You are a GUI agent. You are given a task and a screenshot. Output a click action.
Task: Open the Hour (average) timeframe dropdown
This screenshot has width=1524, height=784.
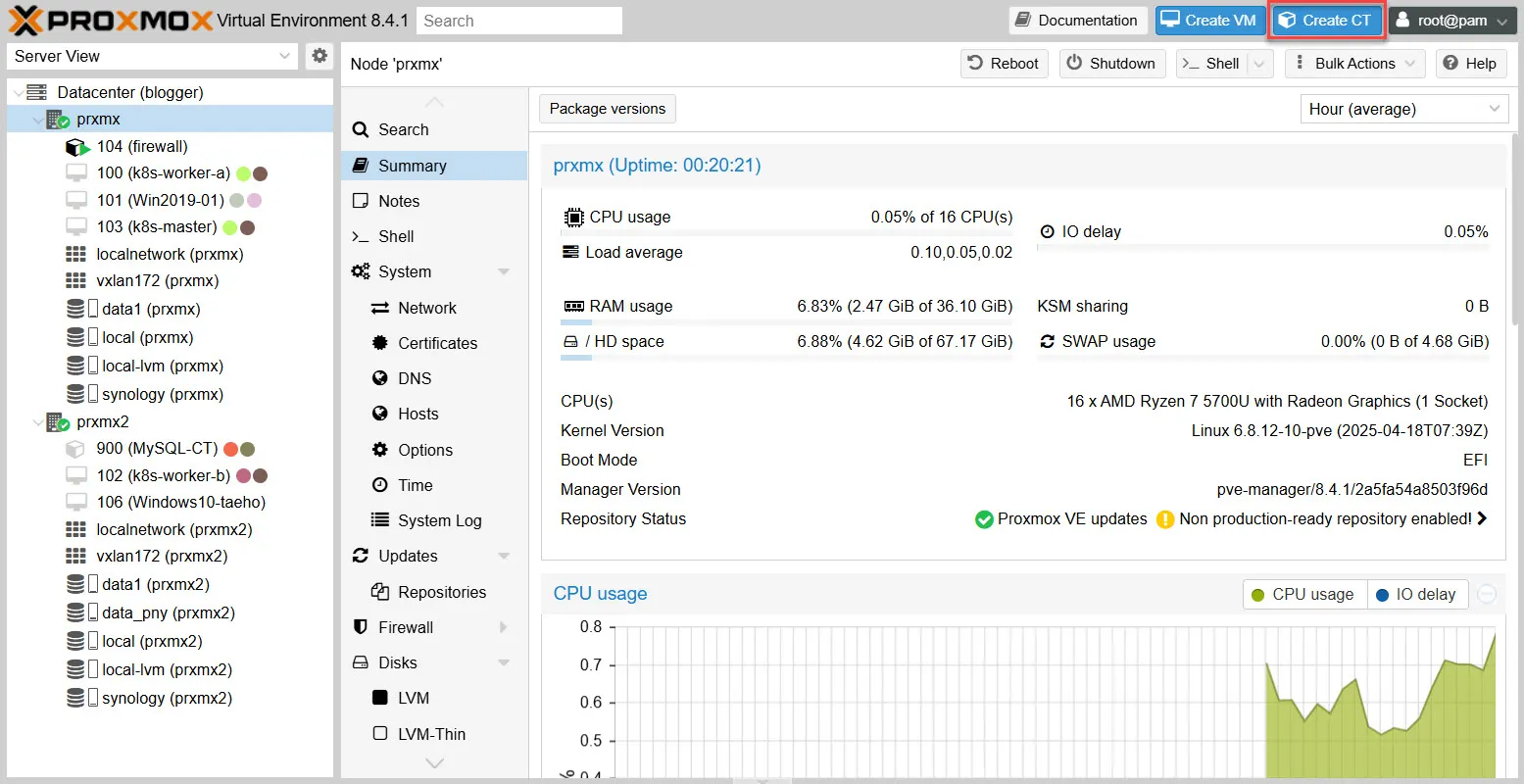coord(1403,109)
